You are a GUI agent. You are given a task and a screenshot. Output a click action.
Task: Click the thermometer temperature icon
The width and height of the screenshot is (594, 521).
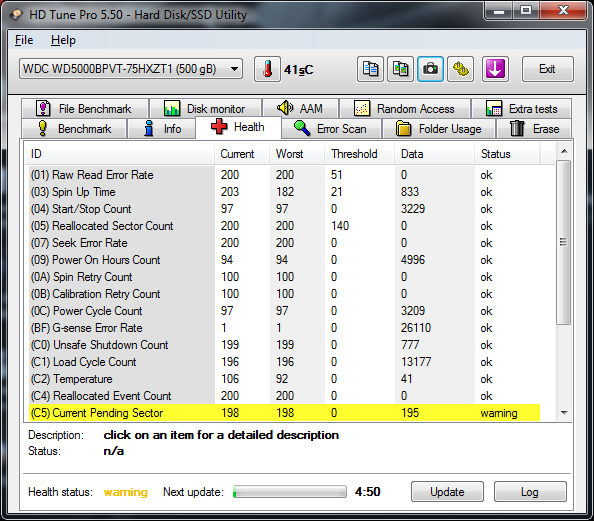pos(267,69)
